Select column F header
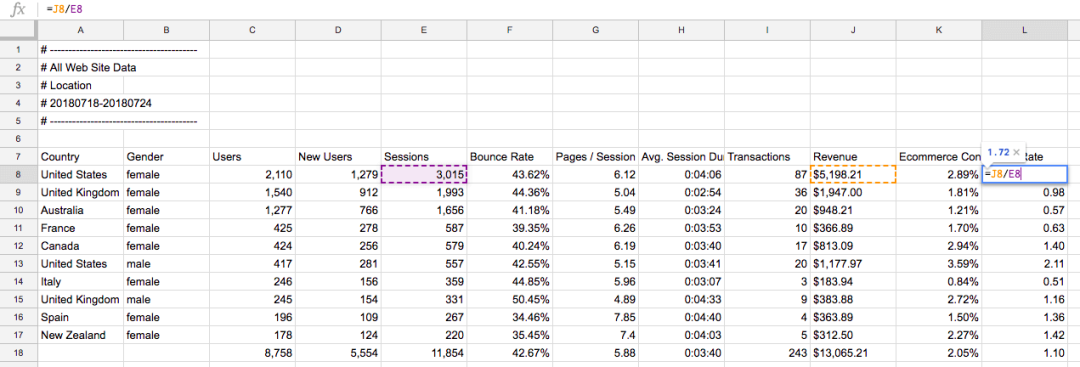The width and height of the screenshot is (1080, 367). click(510, 30)
